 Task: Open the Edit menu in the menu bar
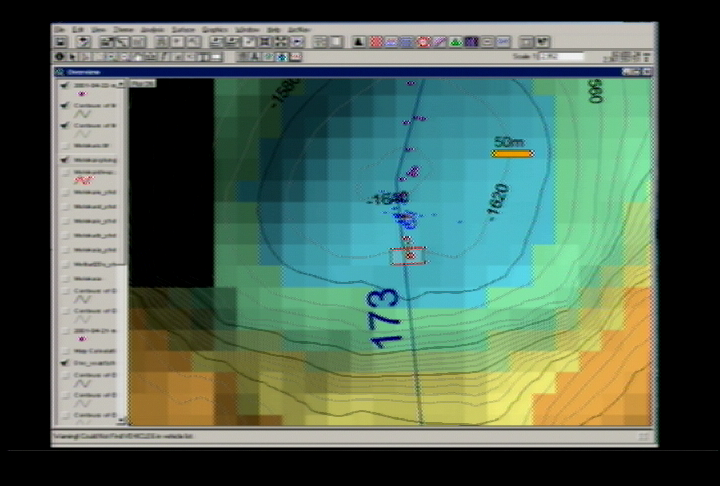click(79, 29)
